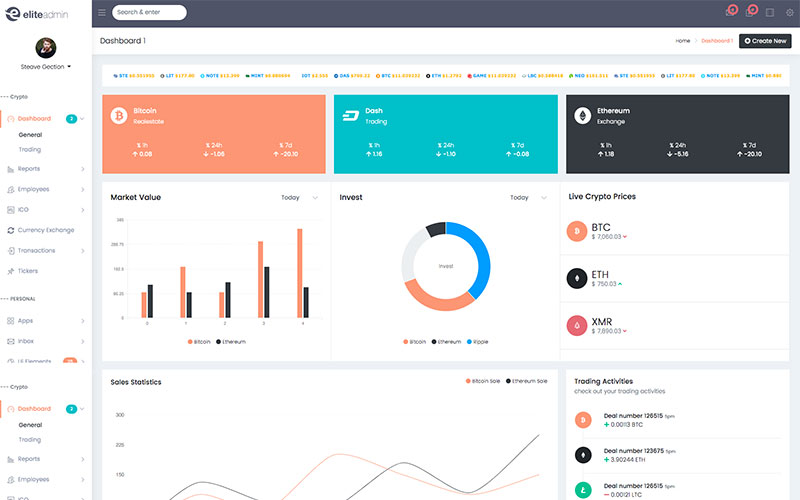The height and width of the screenshot is (500, 800).
Task: Open the Tickers menu item
Action: click(x=46, y=271)
